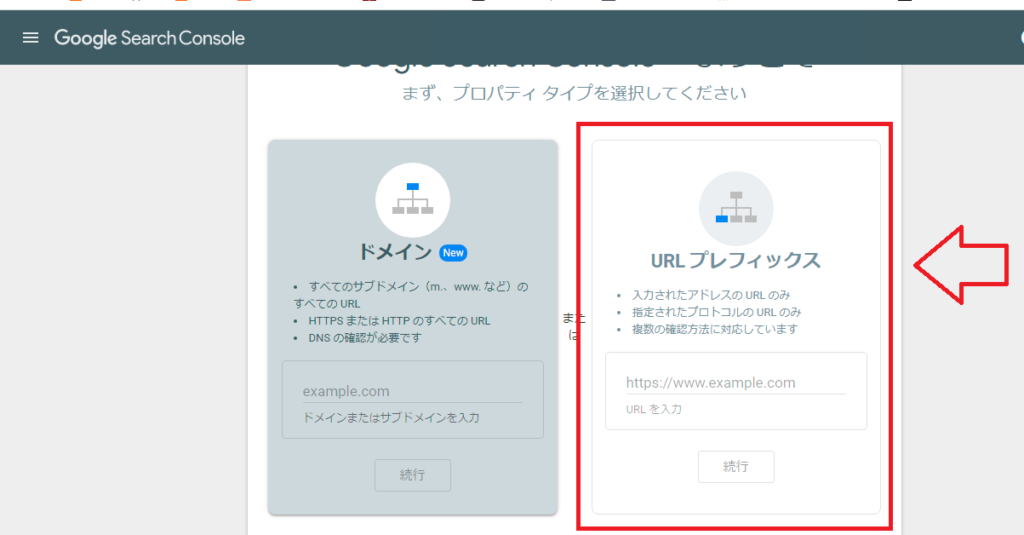1024x535 pixels.
Task: Open the hamburger navigation menu
Action: coord(30,38)
